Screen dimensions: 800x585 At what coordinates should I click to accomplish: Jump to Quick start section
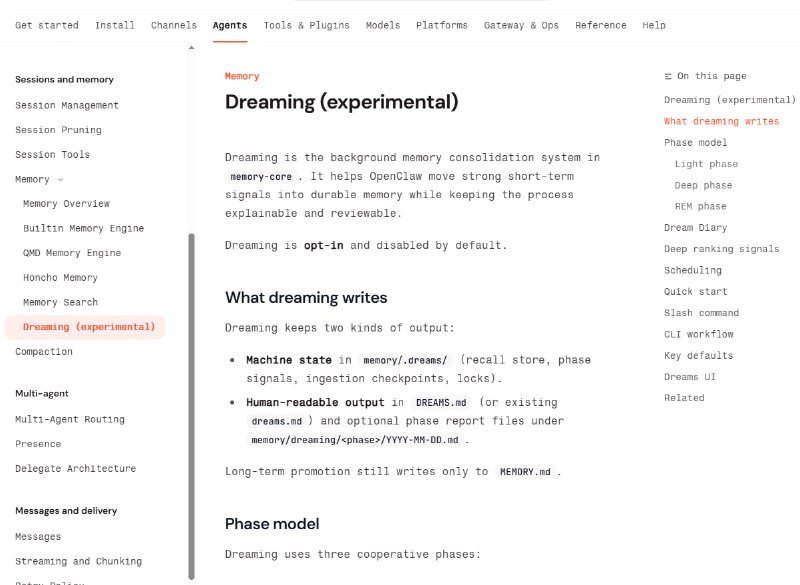coord(695,292)
